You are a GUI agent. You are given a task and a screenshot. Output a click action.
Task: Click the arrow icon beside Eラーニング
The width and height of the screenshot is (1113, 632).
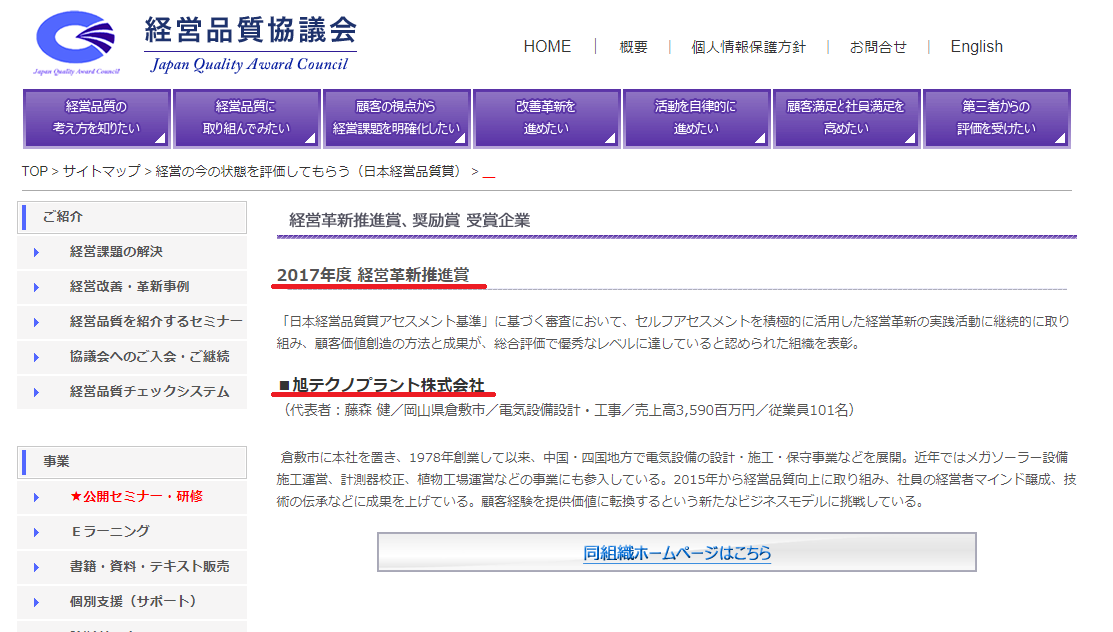pyautogui.click(x=36, y=532)
